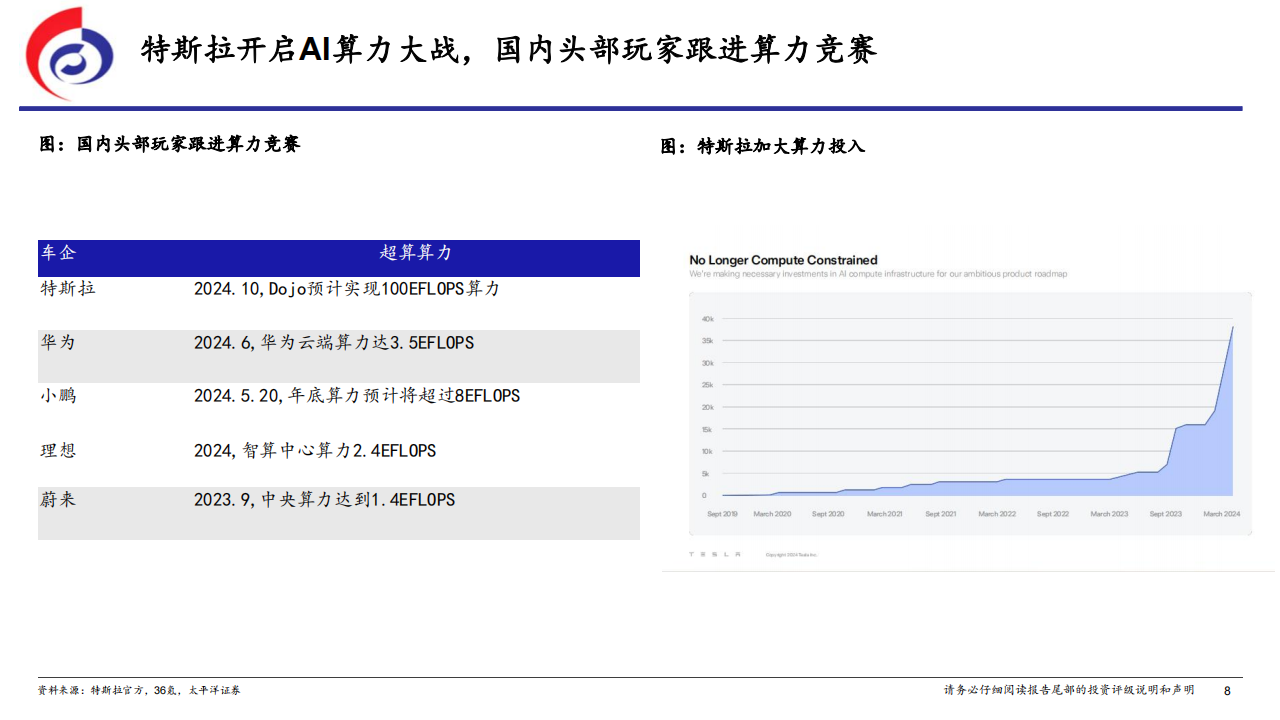Click the 'Copyright 2024 Tesla Inc.' text
The width and height of the screenshot is (1280, 720).
(792, 554)
